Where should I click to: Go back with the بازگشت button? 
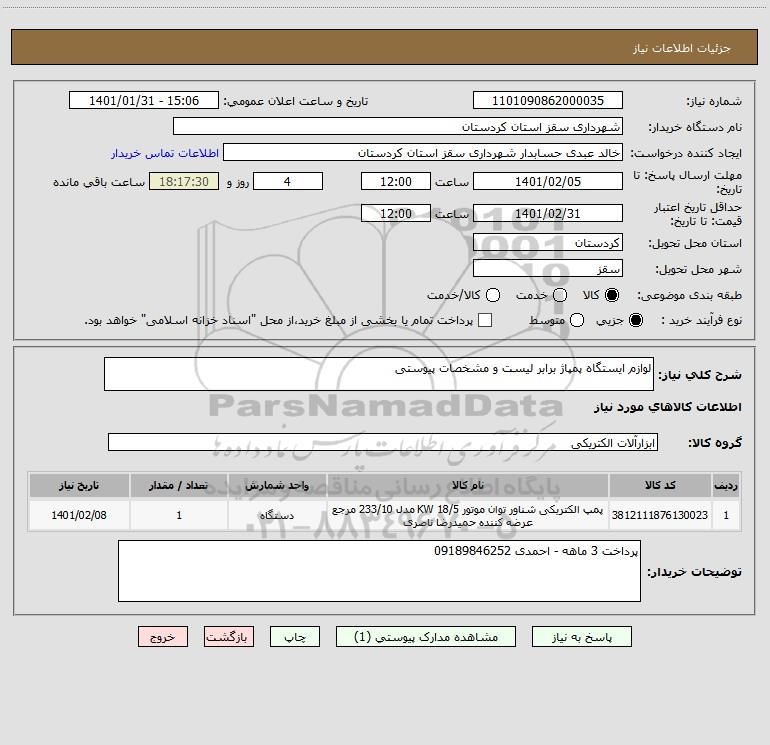point(229,637)
